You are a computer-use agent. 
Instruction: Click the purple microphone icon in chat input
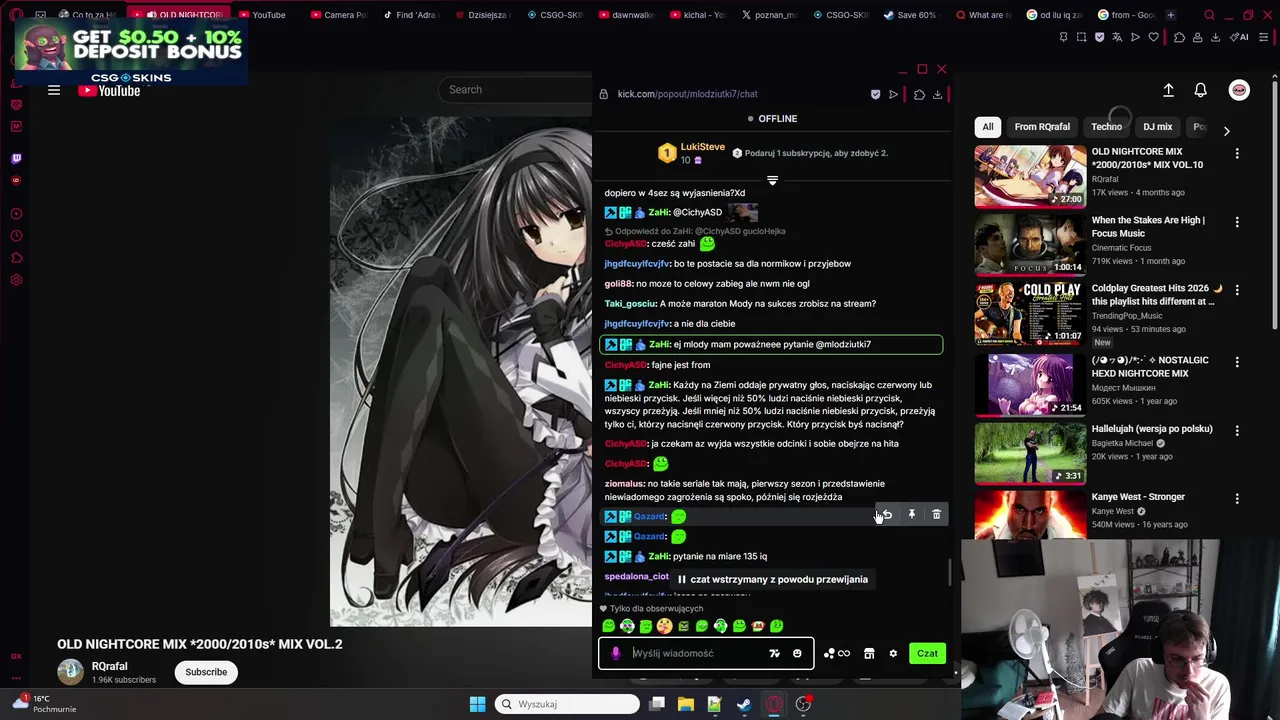pos(616,653)
